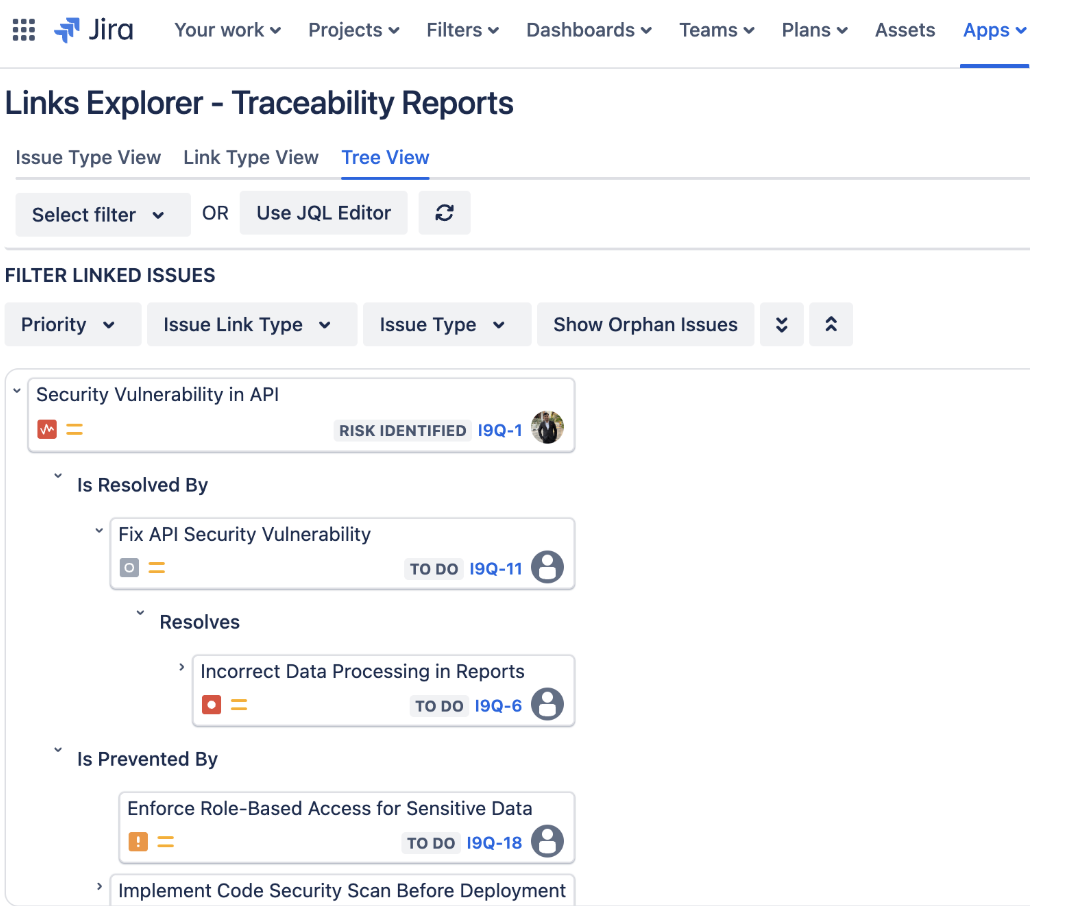Click the high priority icon on I9Q-18 card
Image resolution: width=1084 pixels, height=906 pixels.
click(x=138, y=841)
